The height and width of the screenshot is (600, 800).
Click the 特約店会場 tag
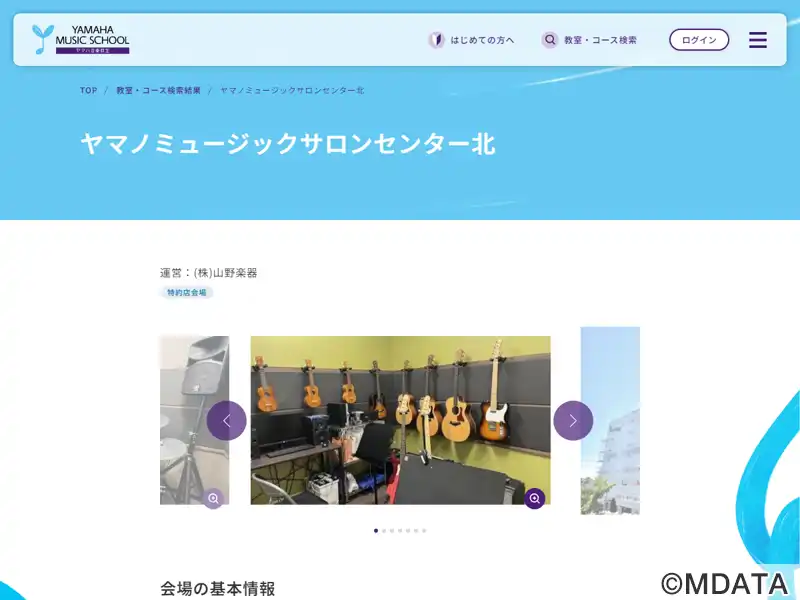pos(187,292)
